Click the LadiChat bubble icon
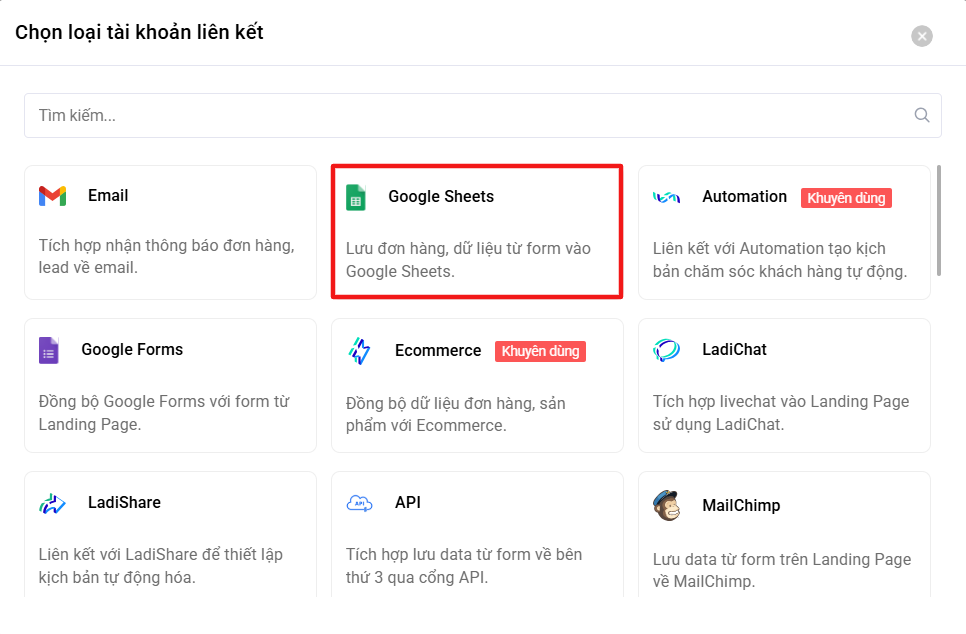 [x=667, y=350]
